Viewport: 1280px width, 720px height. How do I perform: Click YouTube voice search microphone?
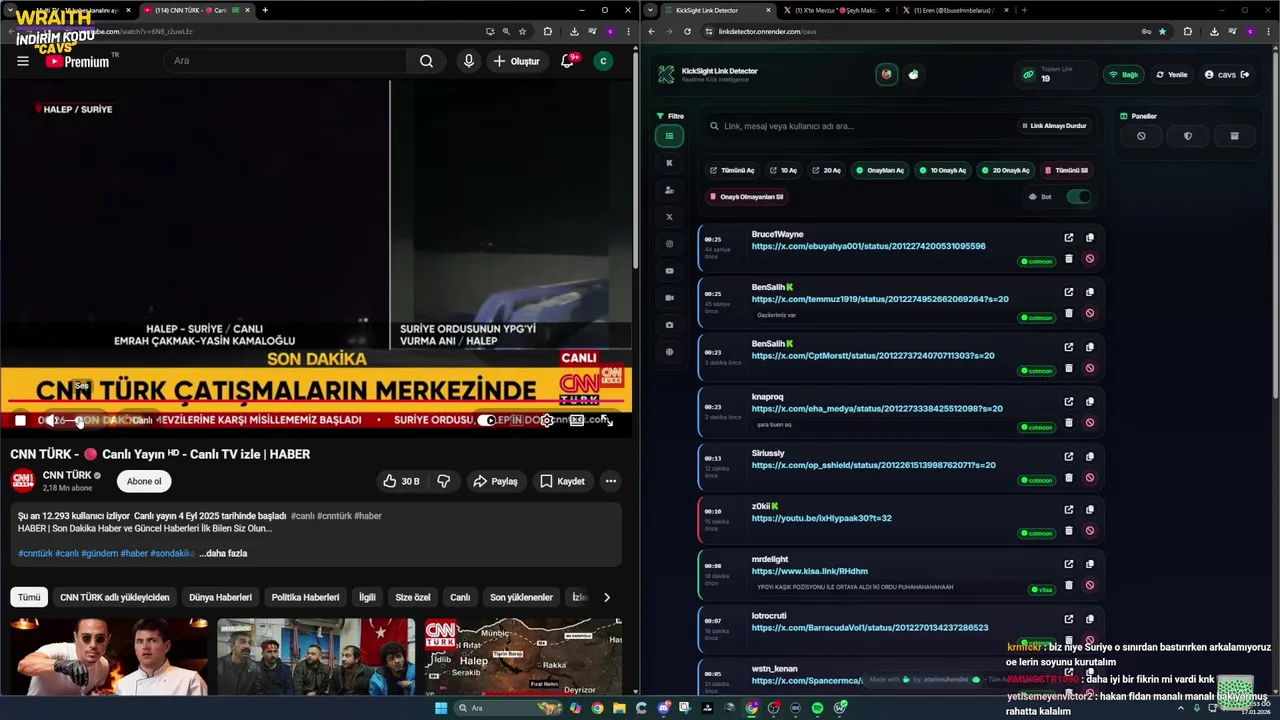[x=468, y=61]
